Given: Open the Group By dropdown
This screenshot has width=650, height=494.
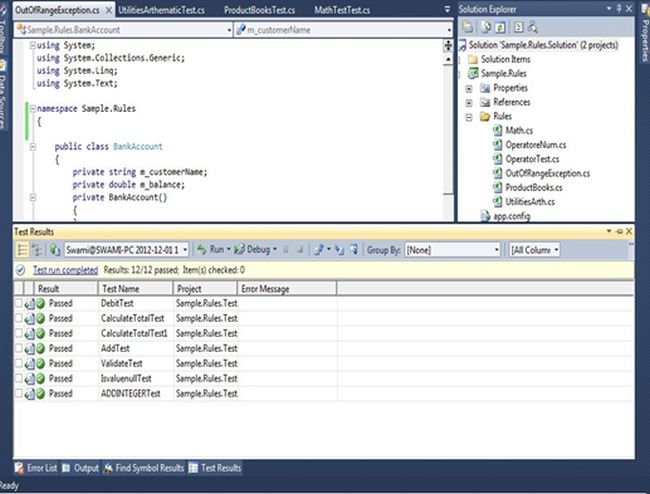Looking at the screenshot, I should pos(494,250).
